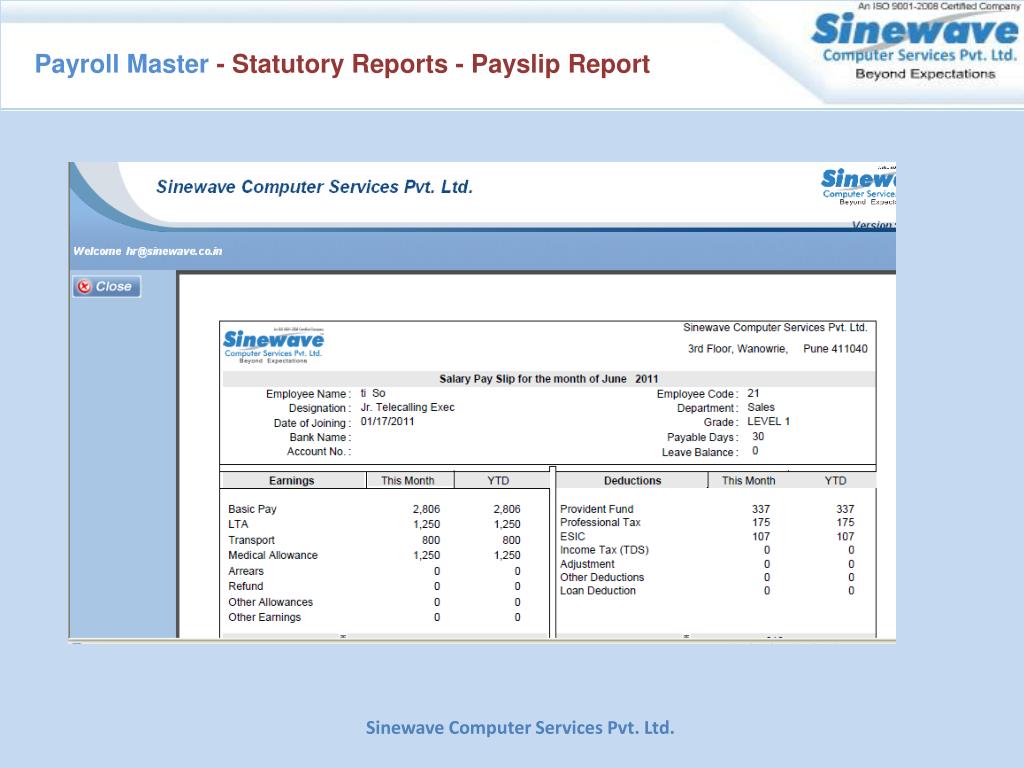Click the ESIC This Month value 107
The image size is (1024, 768).
tap(761, 536)
